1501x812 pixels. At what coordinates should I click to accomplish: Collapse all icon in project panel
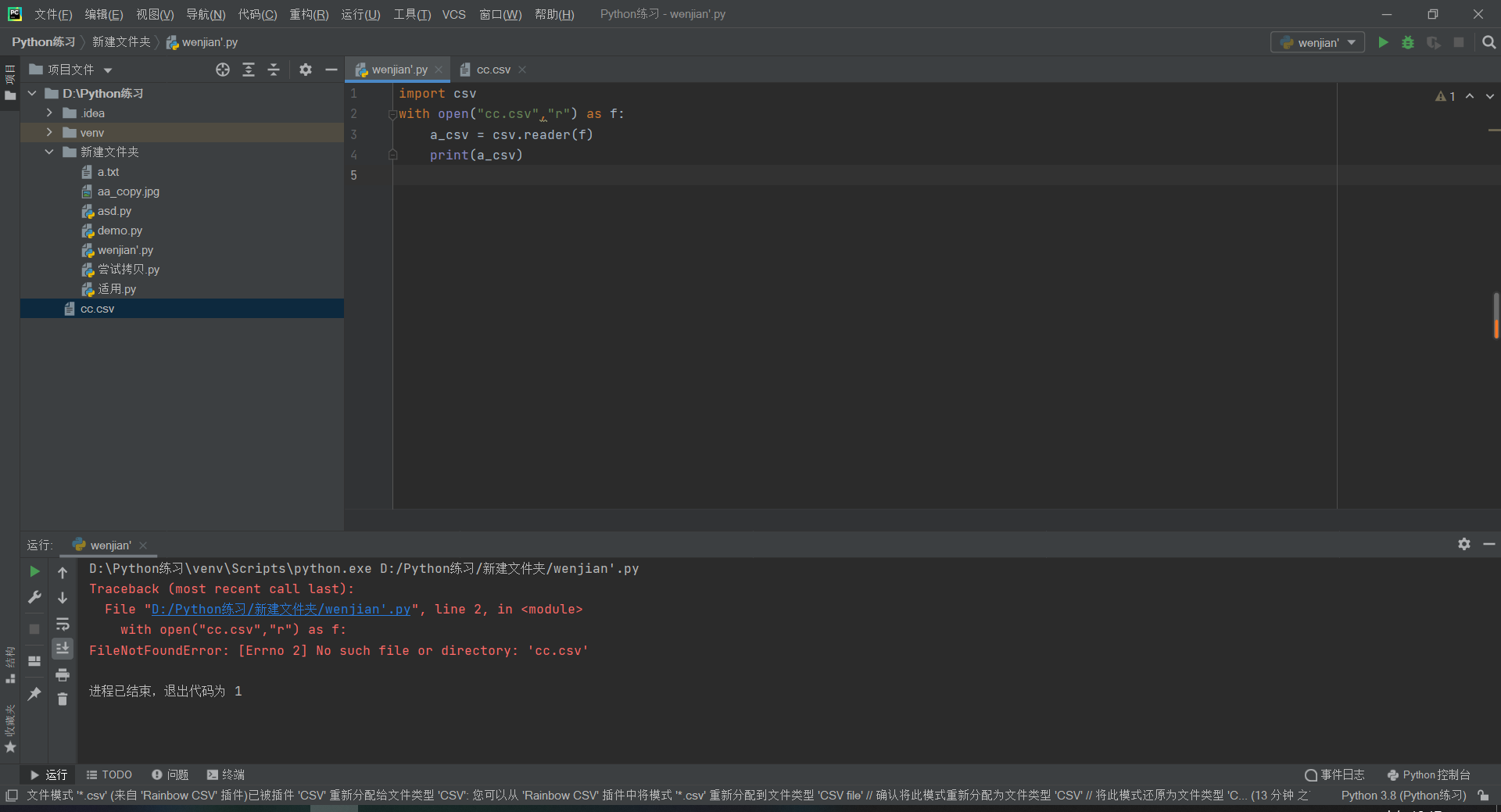[x=274, y=70]
